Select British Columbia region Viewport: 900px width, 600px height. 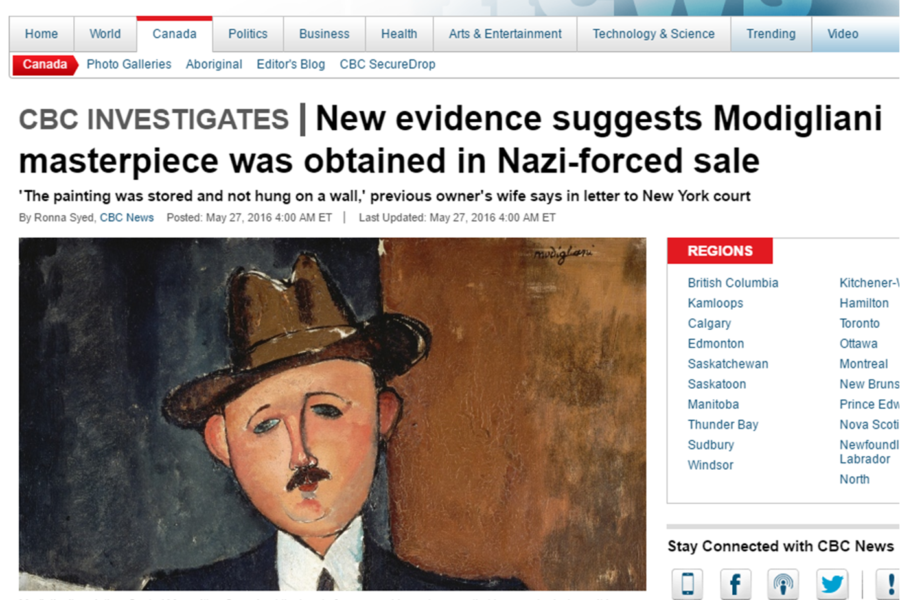tap(733, 283)
